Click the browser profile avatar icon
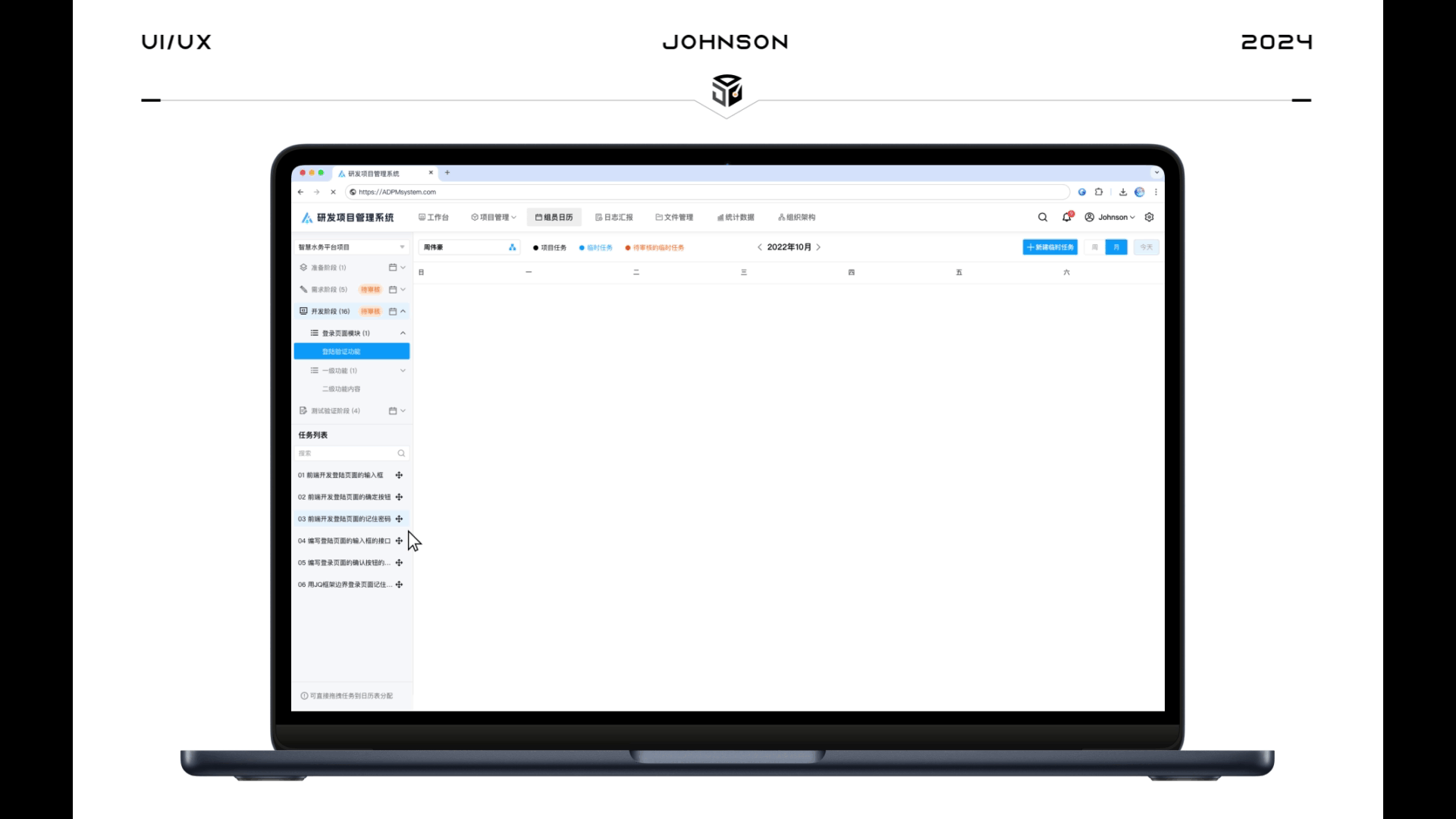The width and height of the screenshot is (1456, 819). [1140, 192]
